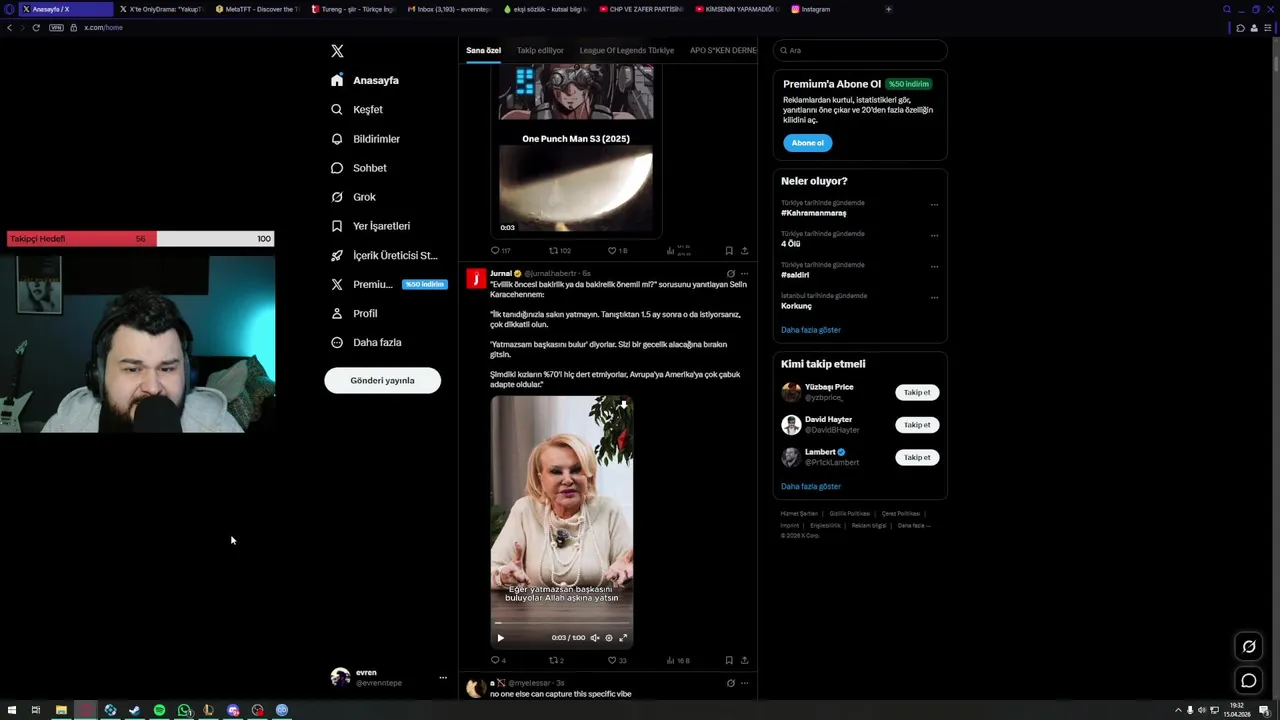Open more options for Korkunç trend
The width and height of the screenshot is (1280, 720).
pyautogui.click(x=934, y=297)
